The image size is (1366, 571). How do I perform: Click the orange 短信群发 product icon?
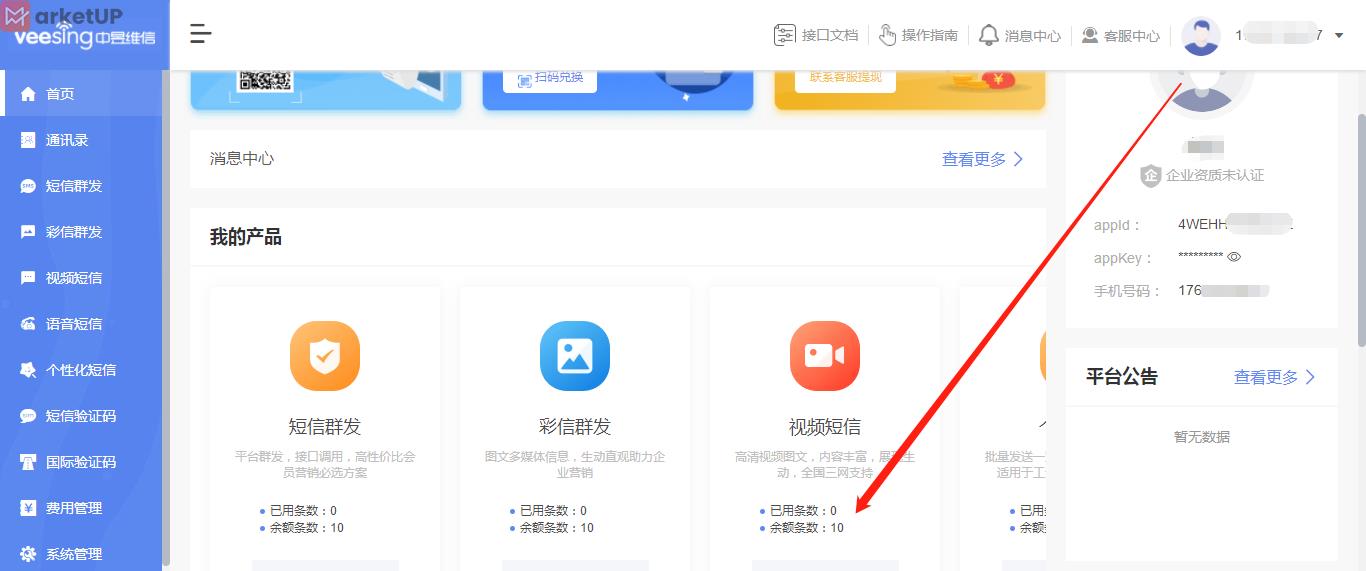(325, 356)
